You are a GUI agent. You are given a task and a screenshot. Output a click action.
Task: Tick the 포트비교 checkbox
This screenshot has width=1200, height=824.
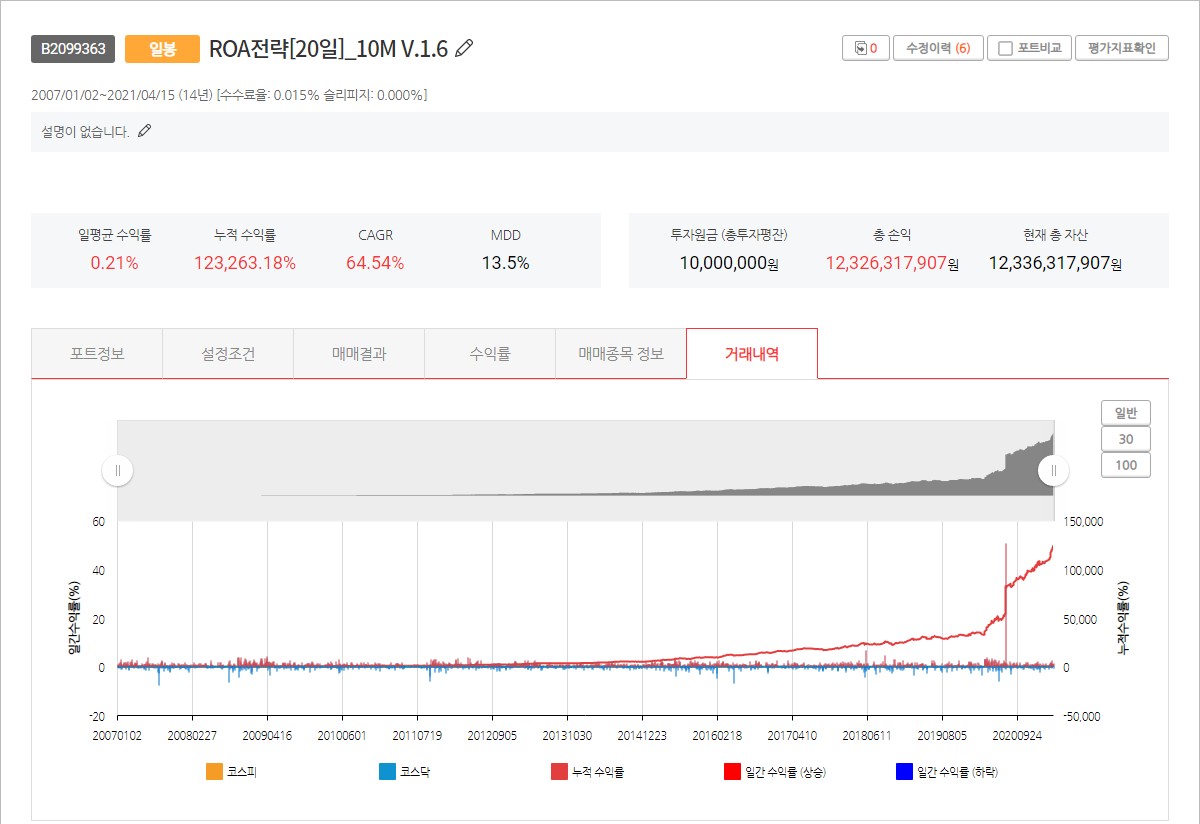[x=1005, y=48]
